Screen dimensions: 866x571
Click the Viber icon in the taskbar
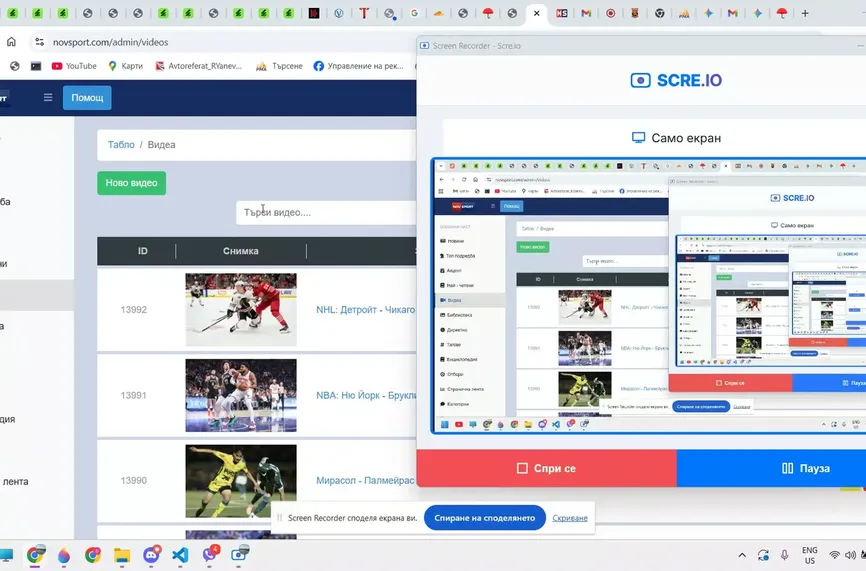(x=210, y=554)
